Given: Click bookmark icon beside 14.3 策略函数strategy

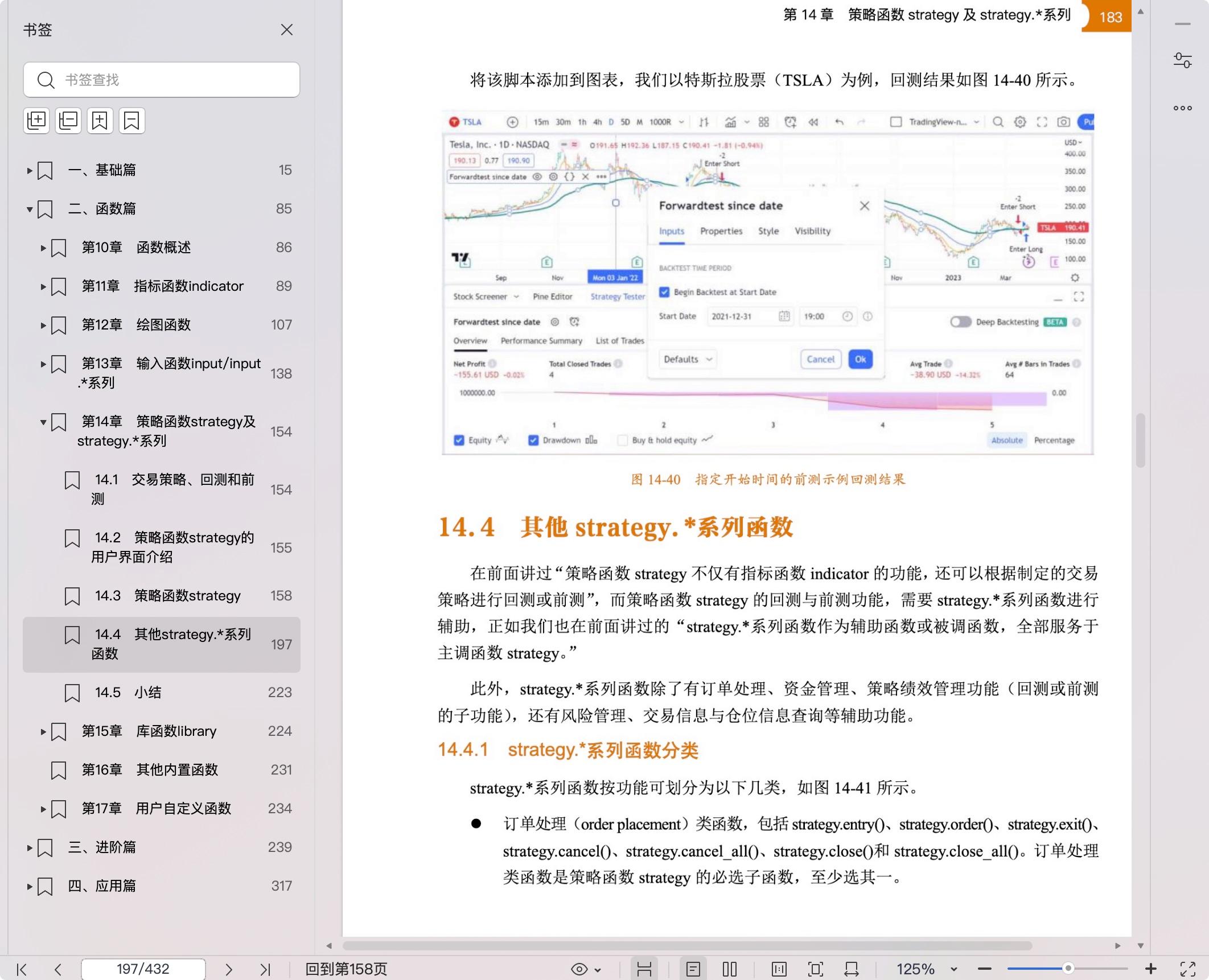Looking at the screenshot, I should pyautogui.click(x=72, y=596).
